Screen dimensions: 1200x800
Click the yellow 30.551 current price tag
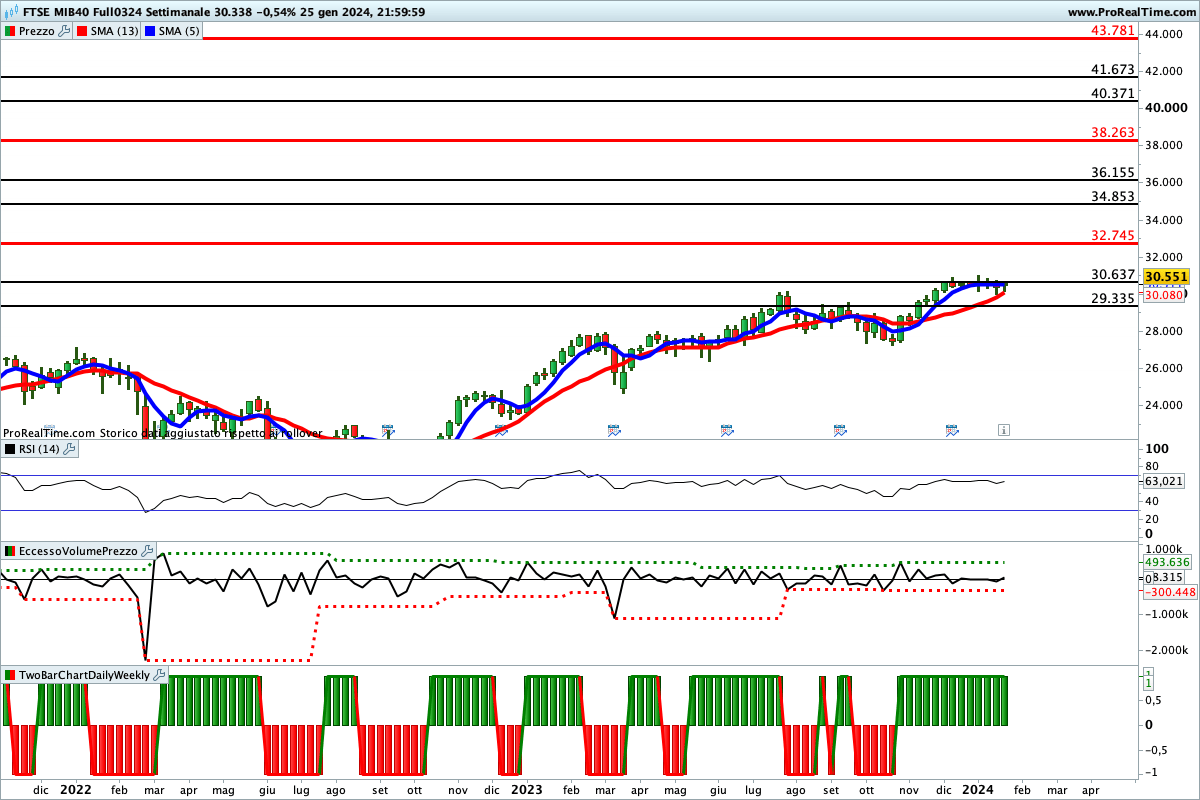tap(1165, 277)
